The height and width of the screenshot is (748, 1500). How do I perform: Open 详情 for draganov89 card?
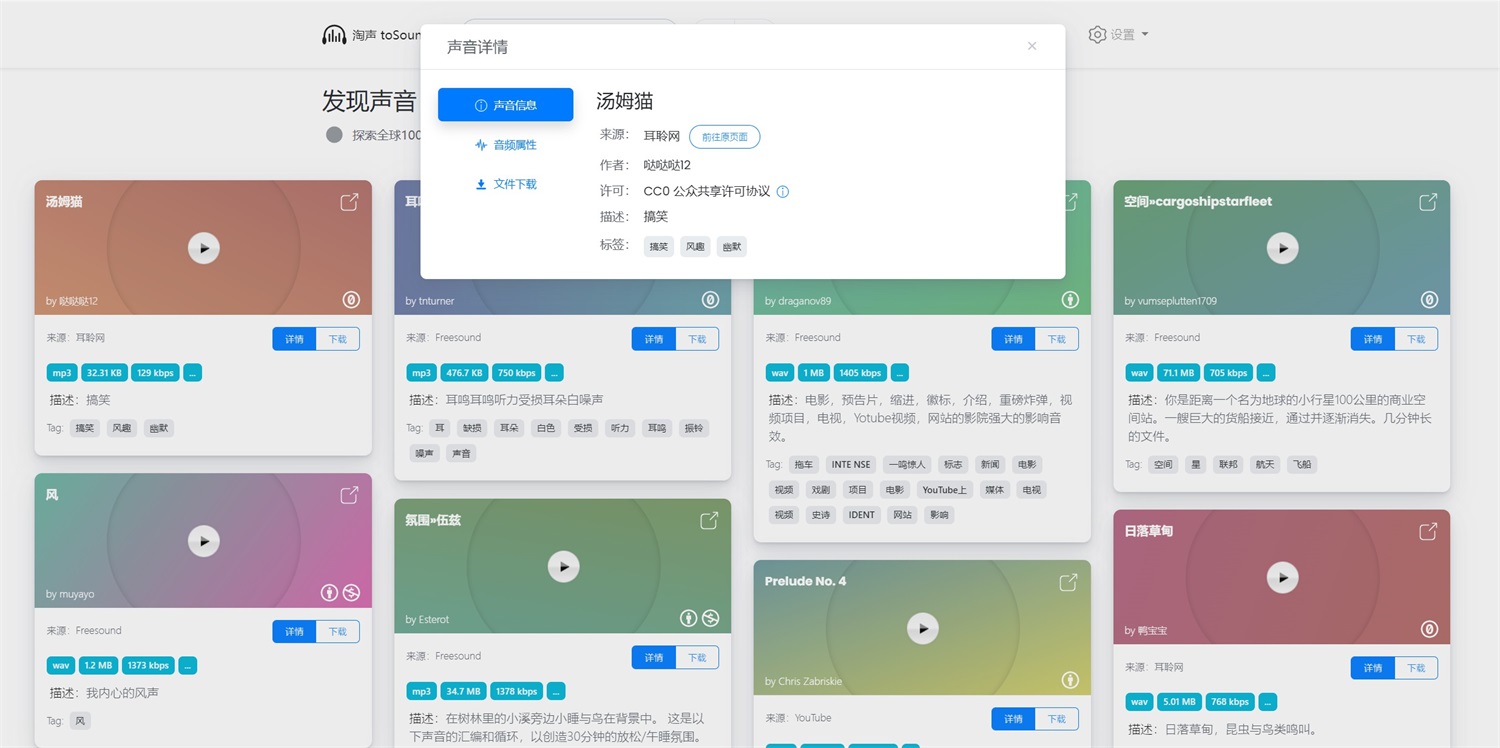1013,339
